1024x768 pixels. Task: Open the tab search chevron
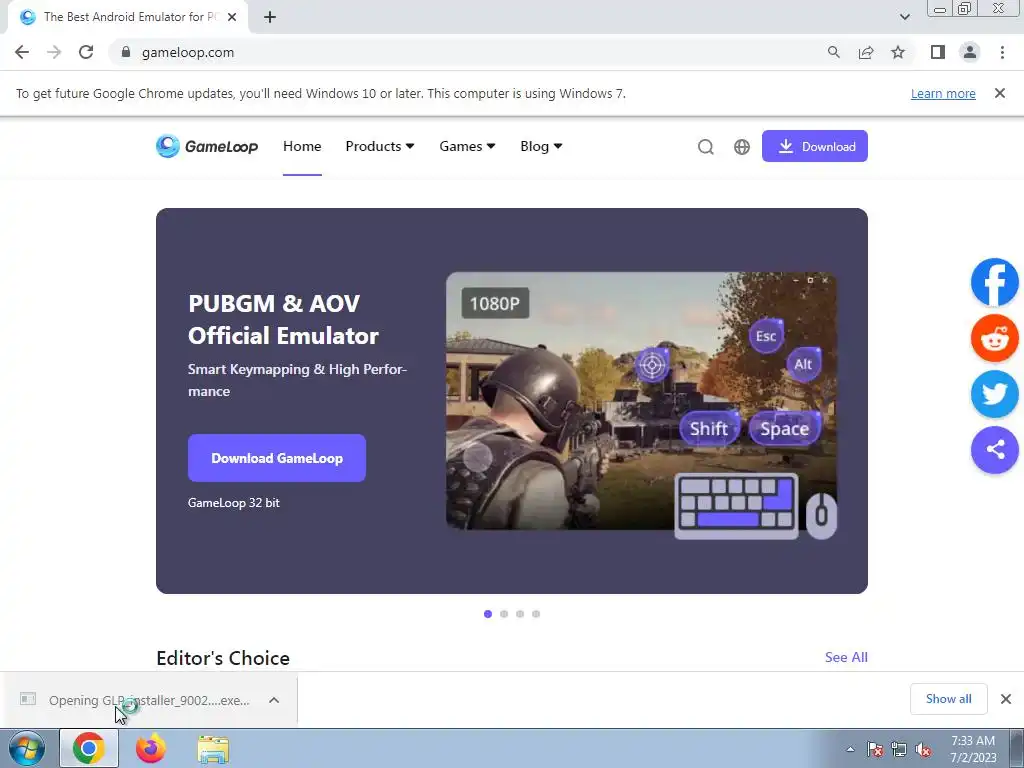coord(904,17)
